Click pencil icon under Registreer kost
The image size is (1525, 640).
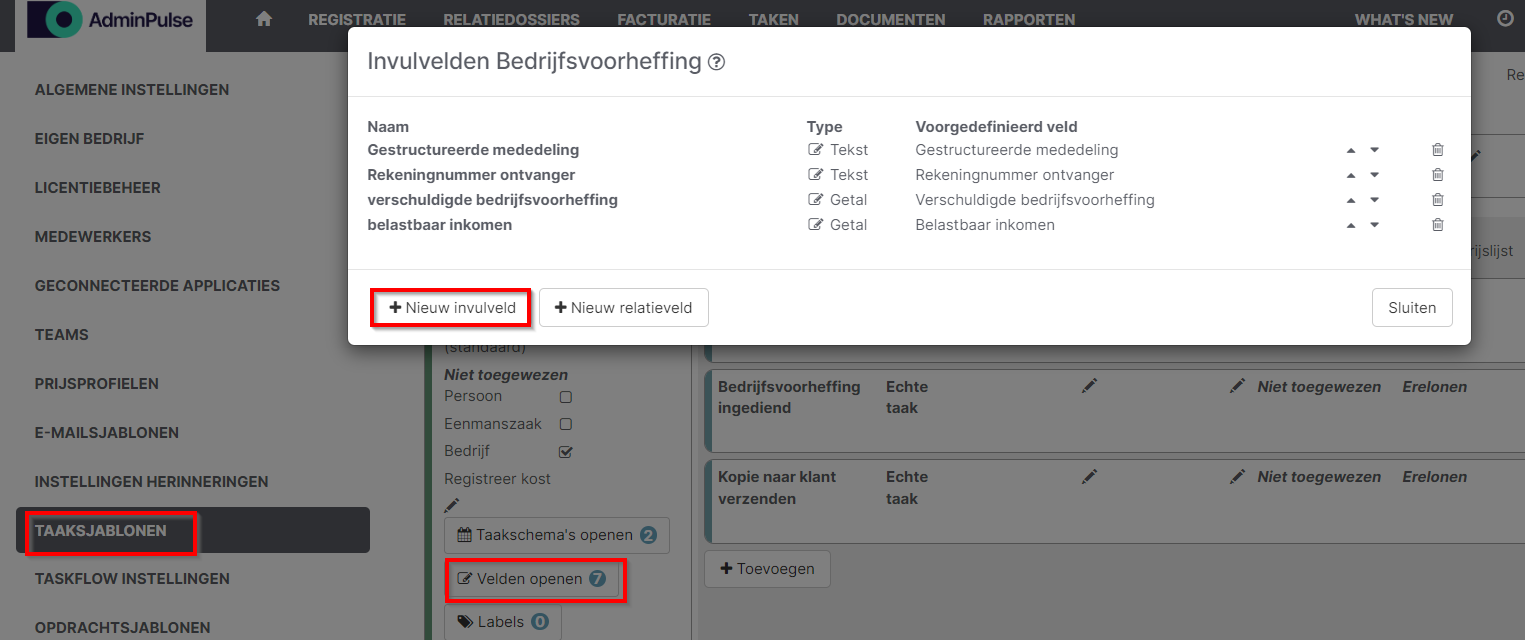pyautogui.click(x=452, y=505)
